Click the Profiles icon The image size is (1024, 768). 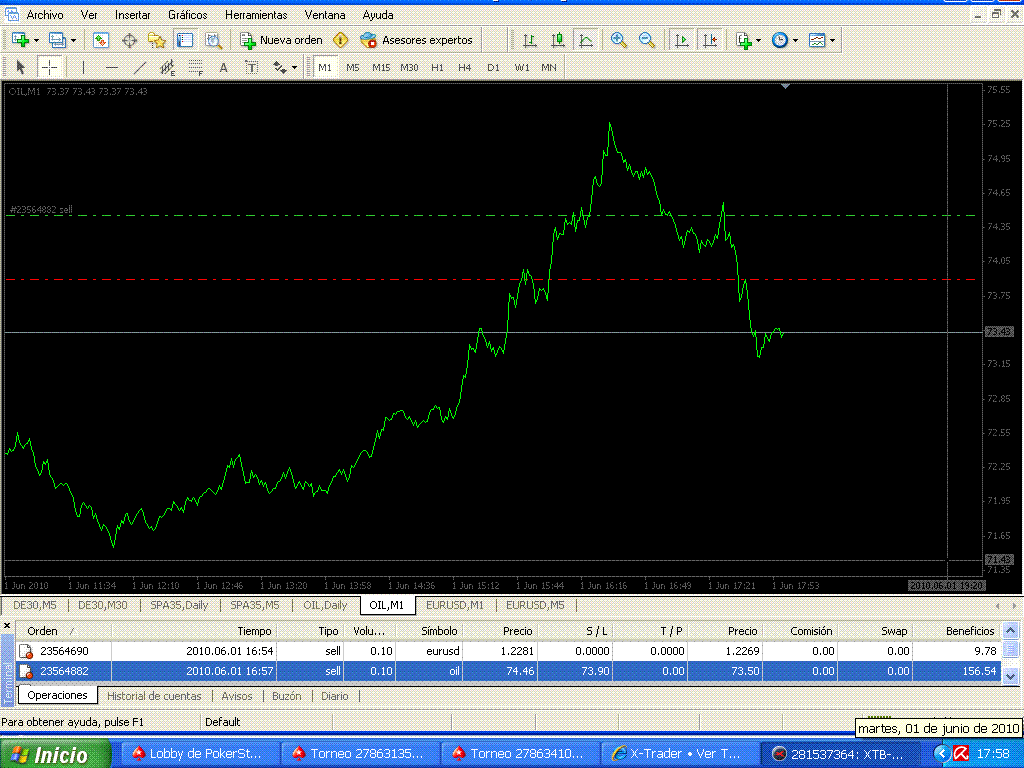(57, 40)
